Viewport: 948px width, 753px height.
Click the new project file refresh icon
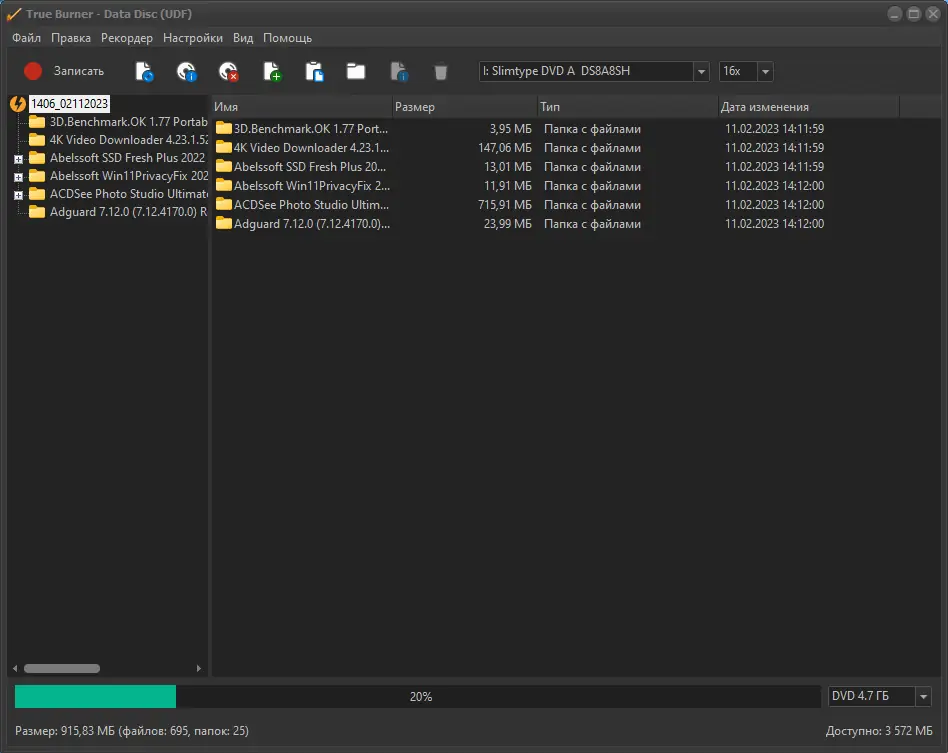point(144,71)
